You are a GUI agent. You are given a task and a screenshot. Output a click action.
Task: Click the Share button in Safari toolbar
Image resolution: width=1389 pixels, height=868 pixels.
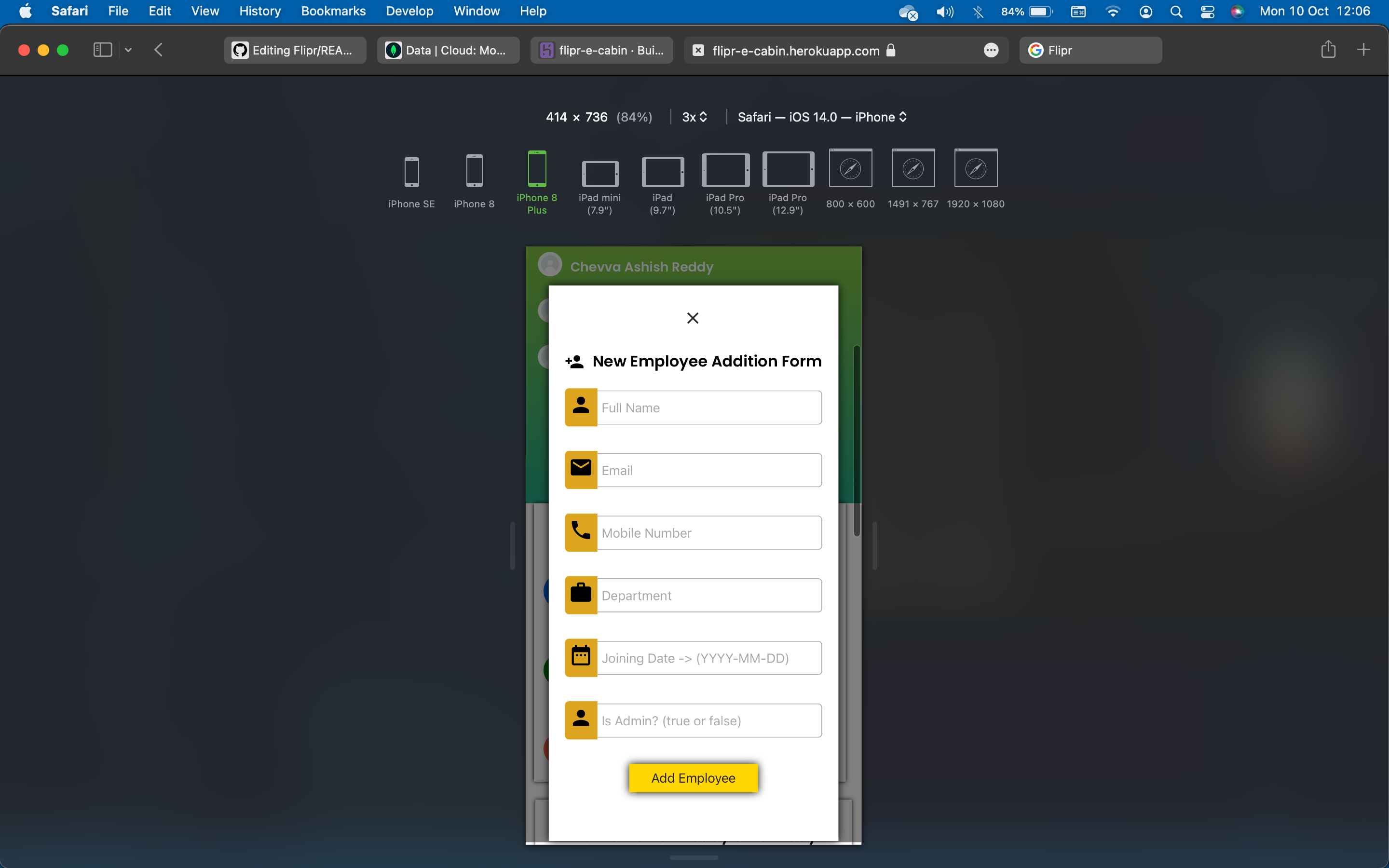coord(1328,49)
